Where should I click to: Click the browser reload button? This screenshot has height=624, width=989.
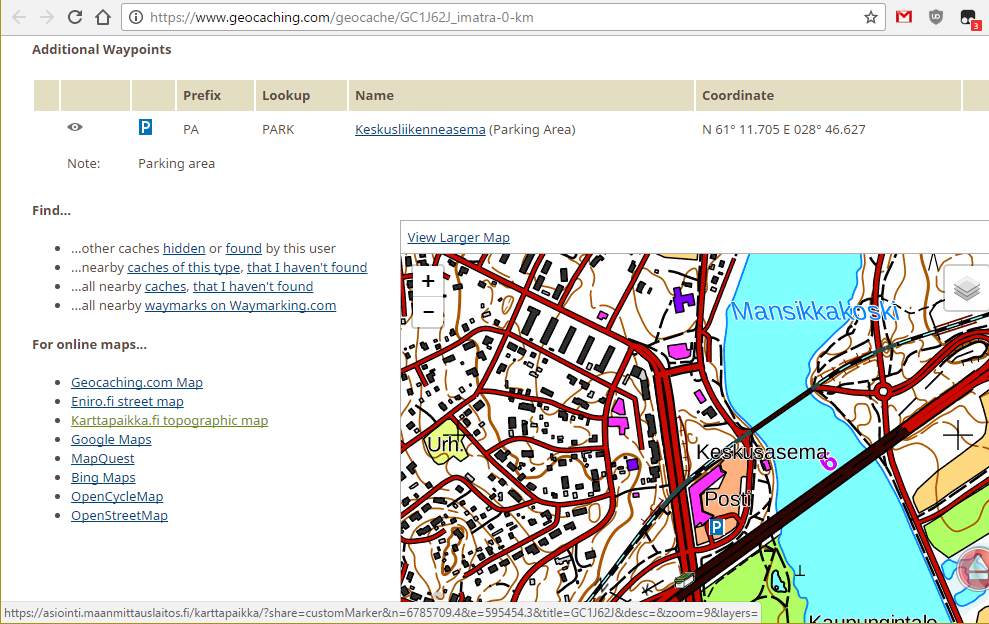pyautogui.click(x=75, y=17)
